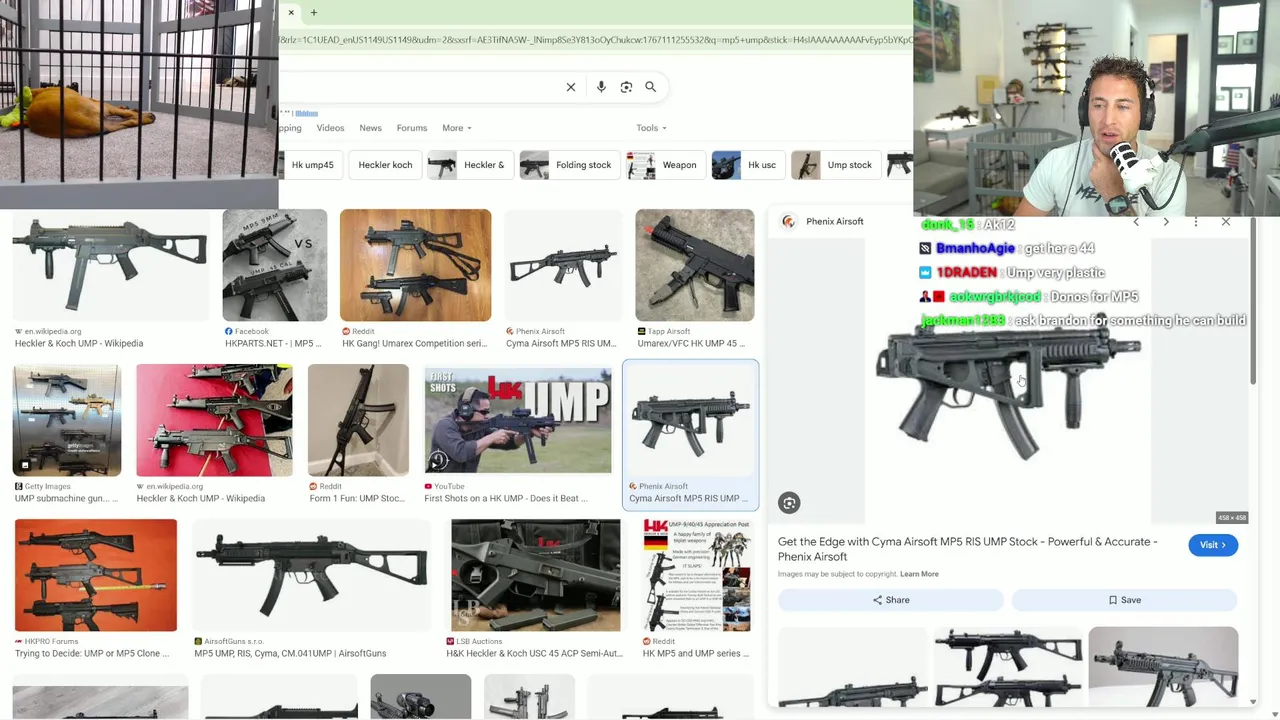The width and height of the screenshot is (1280, 720).
Task: Open the Cyma Airsoft MP5 title link in preview
Action: tap(967, 549)
